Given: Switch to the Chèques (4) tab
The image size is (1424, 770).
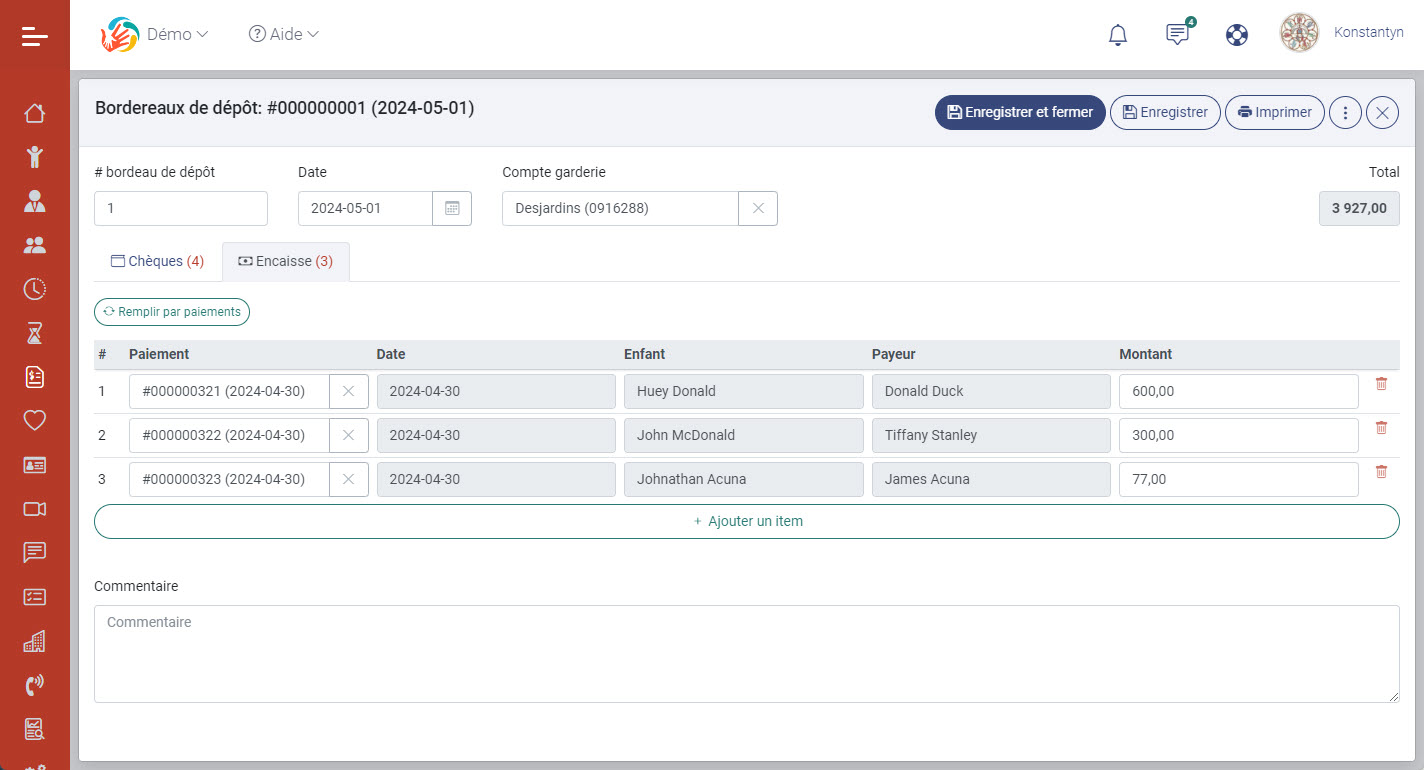Looking at the screenshot, I should 157,260.
